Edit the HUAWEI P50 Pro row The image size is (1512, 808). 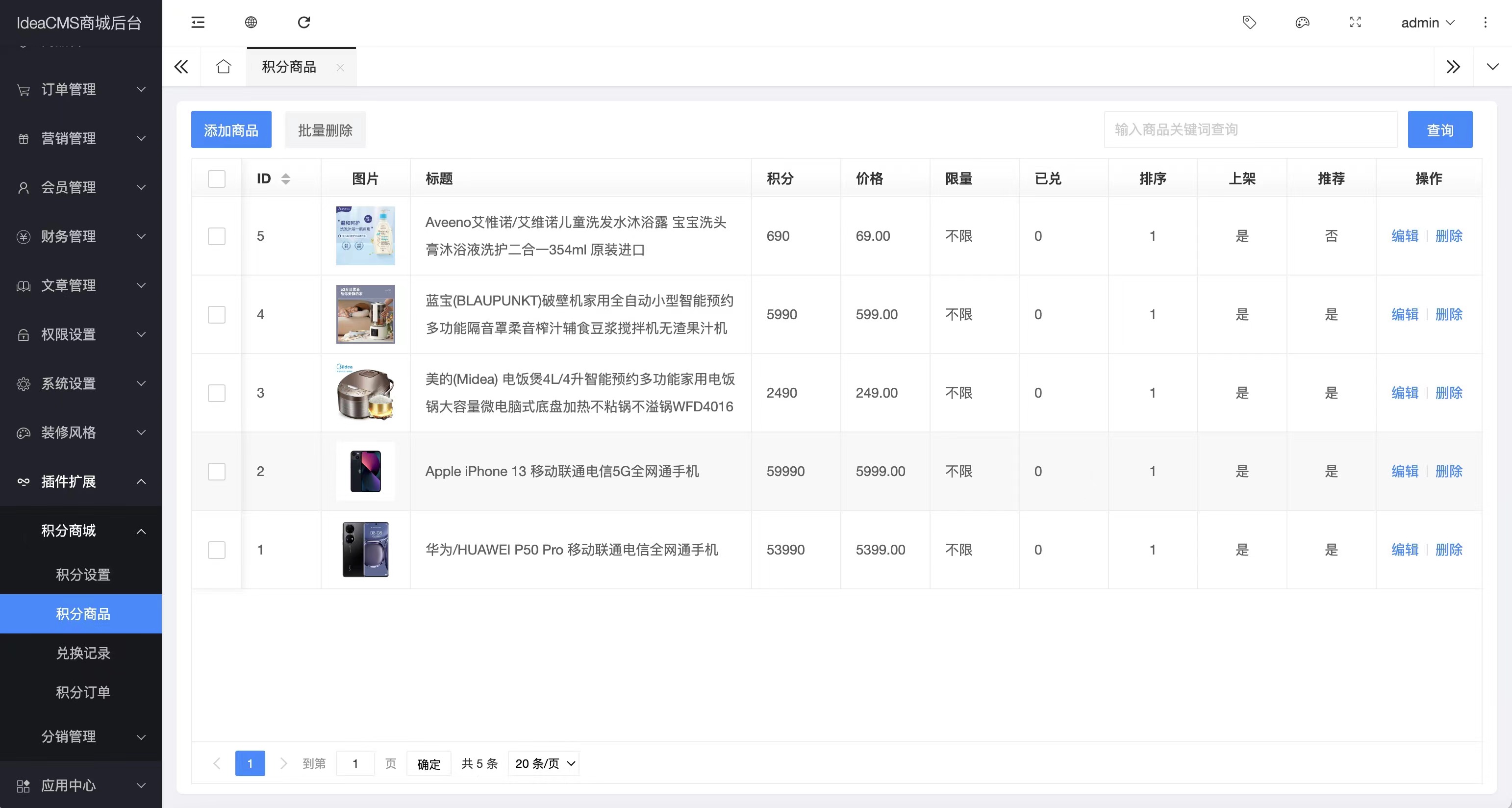1405,550
